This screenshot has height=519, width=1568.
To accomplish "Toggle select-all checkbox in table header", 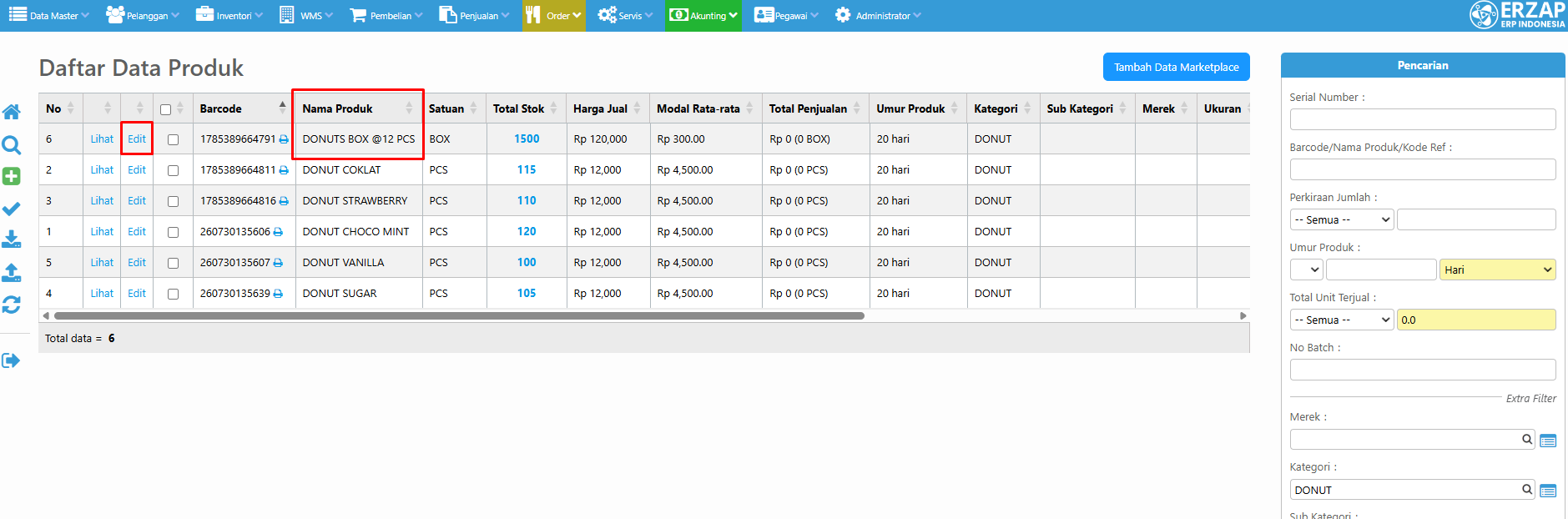I will click(165, 109).
